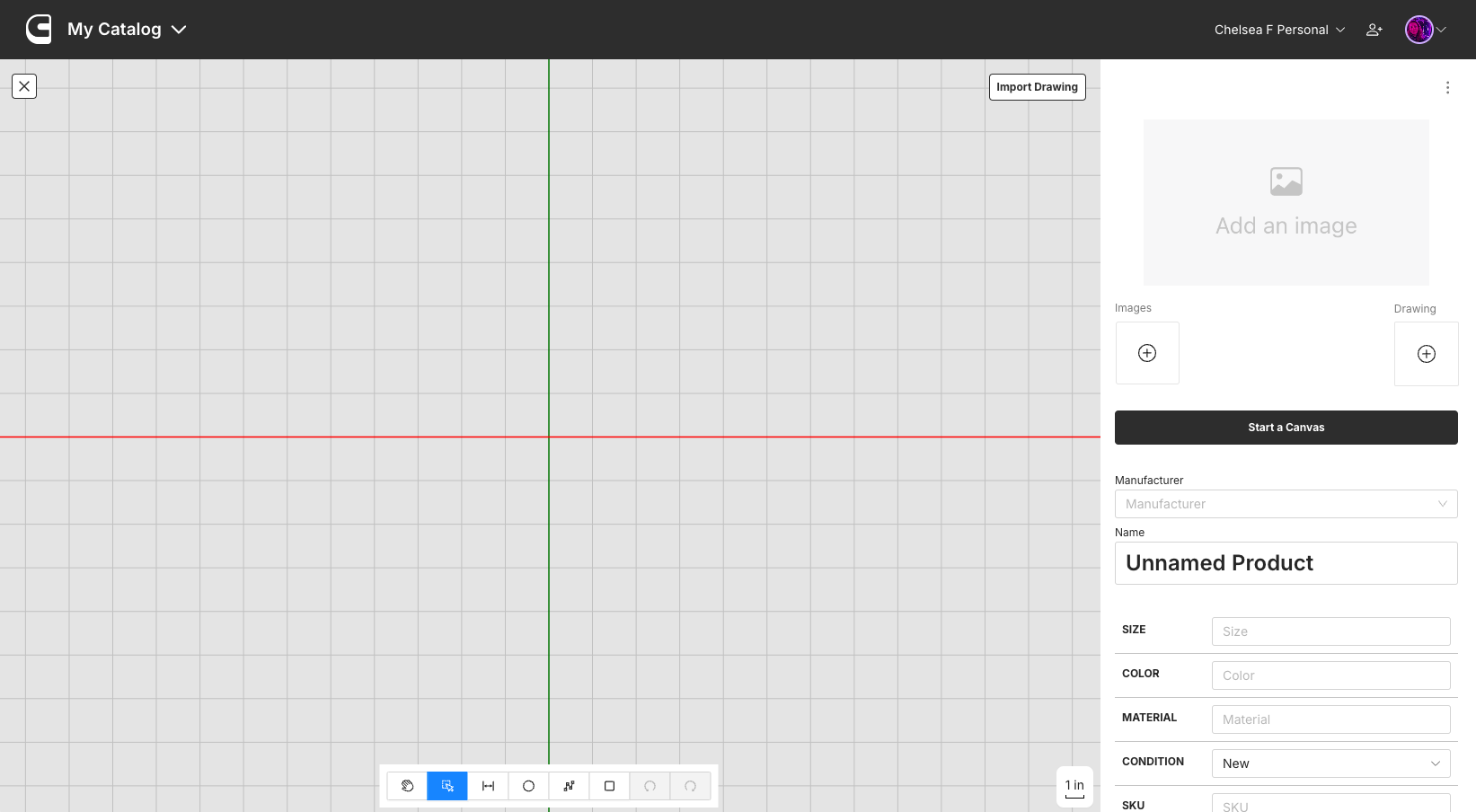1476x812 pixels.
Task: Open the invite user icon
Action: (x=1374, y=30)
